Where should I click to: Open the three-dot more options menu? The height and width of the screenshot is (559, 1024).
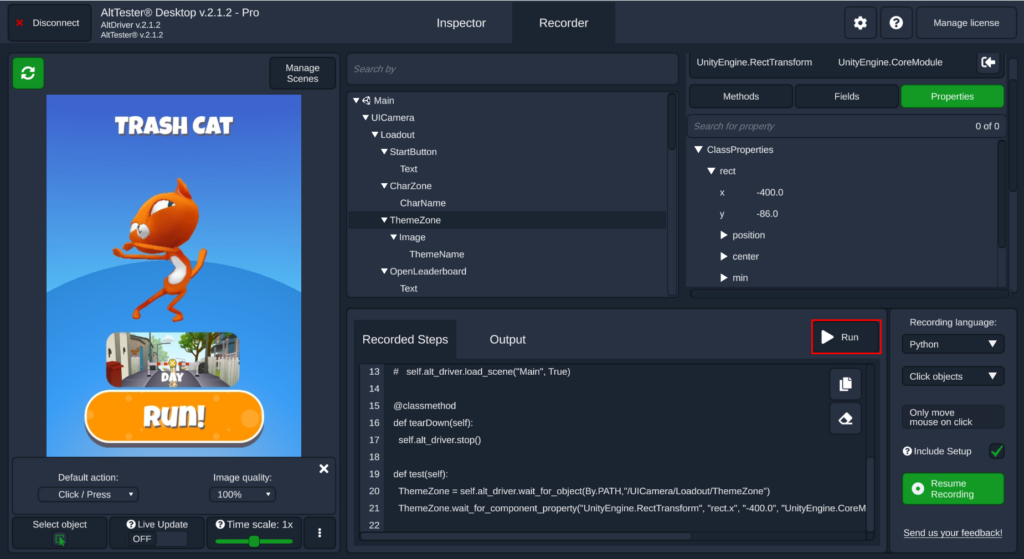click(x=319, y=533)
